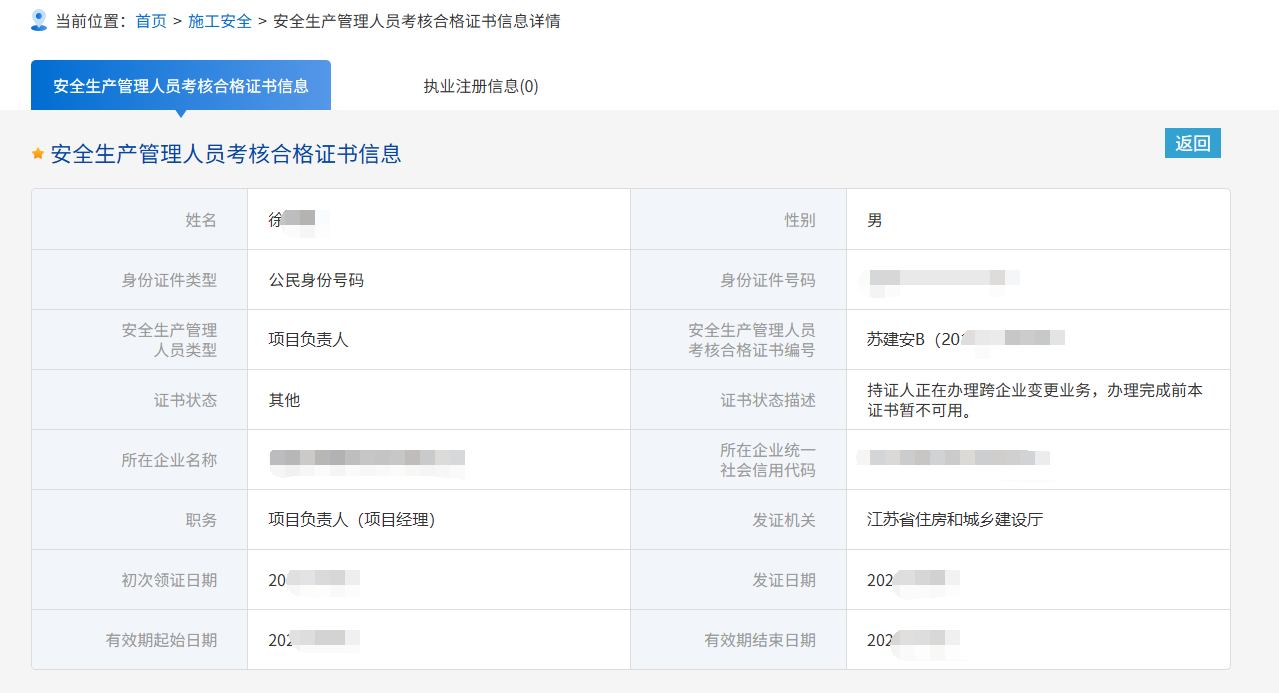The image size is (1279, 693).
Task: Click the status description about 跨企业变更业务
Action: click(x=1035, y=400)
